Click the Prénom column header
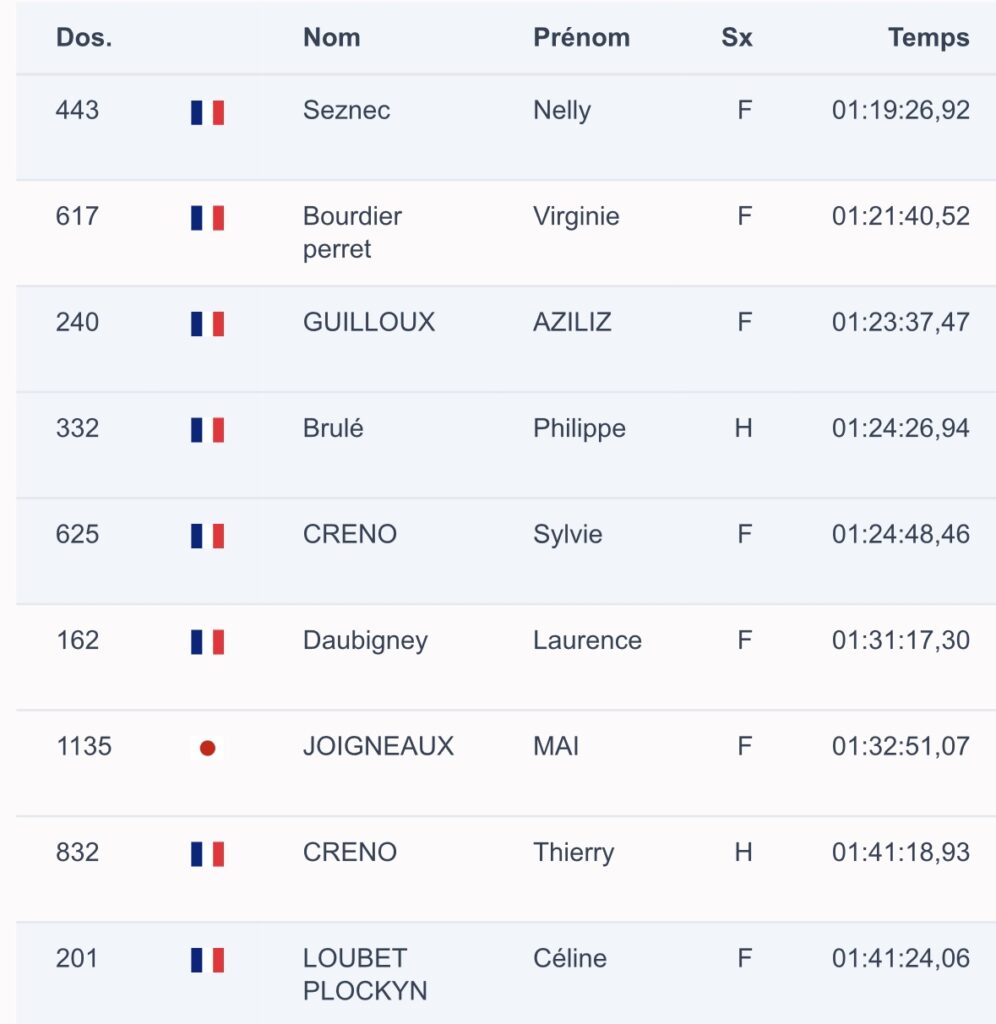The width and height of the screenshot is (996, 1024). [581, 37]
